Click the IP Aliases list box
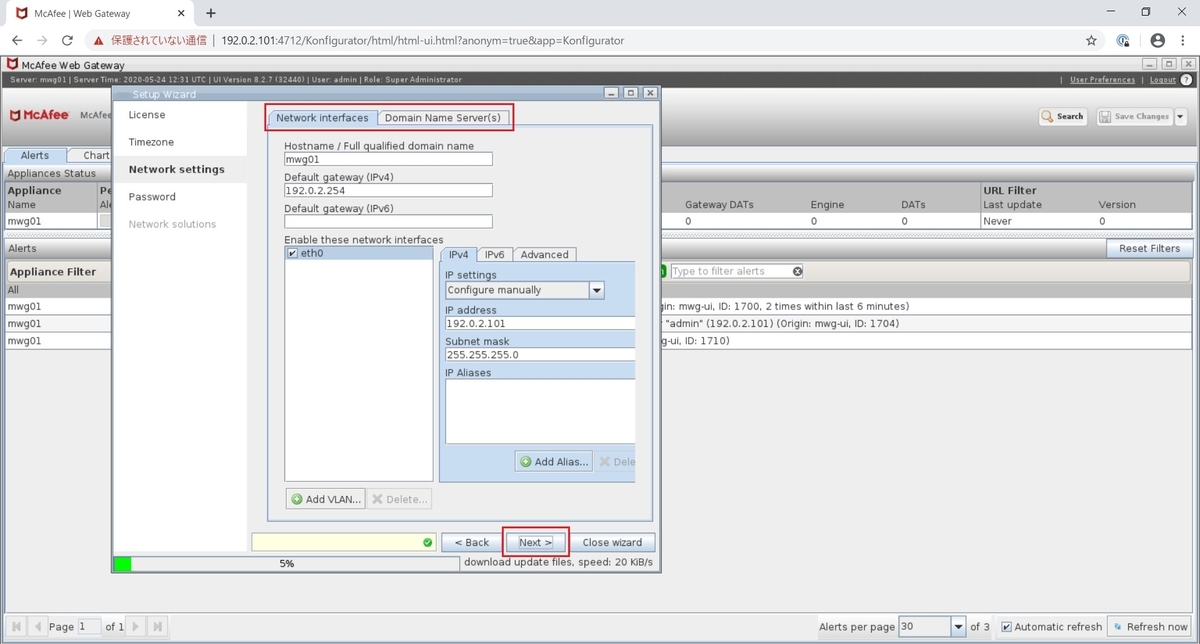Image resolution: width=1200 pixels, height=644 pixels. (x=540, y=411)
